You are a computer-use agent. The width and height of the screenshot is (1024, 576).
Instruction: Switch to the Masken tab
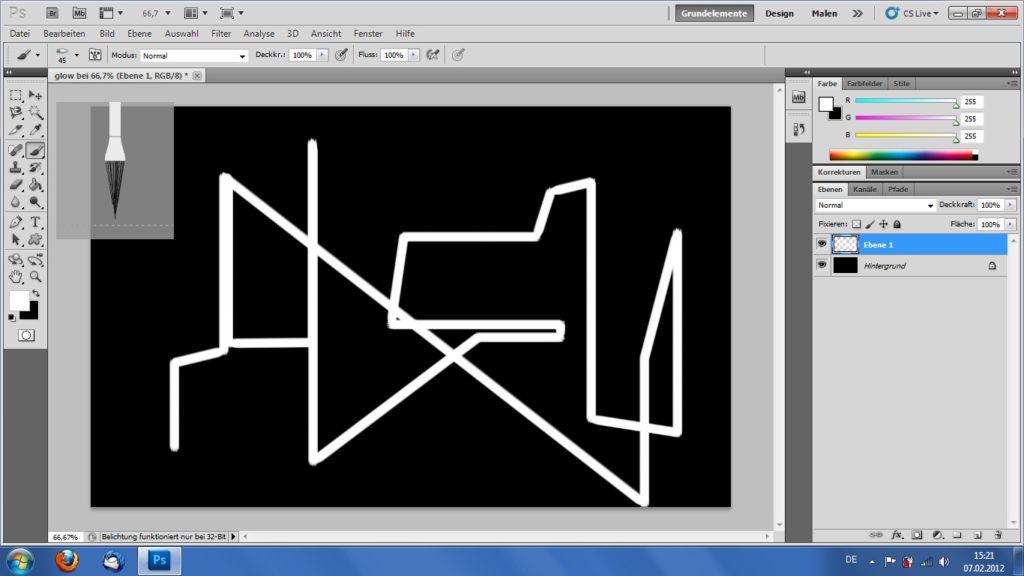click(x=884, y=172)
